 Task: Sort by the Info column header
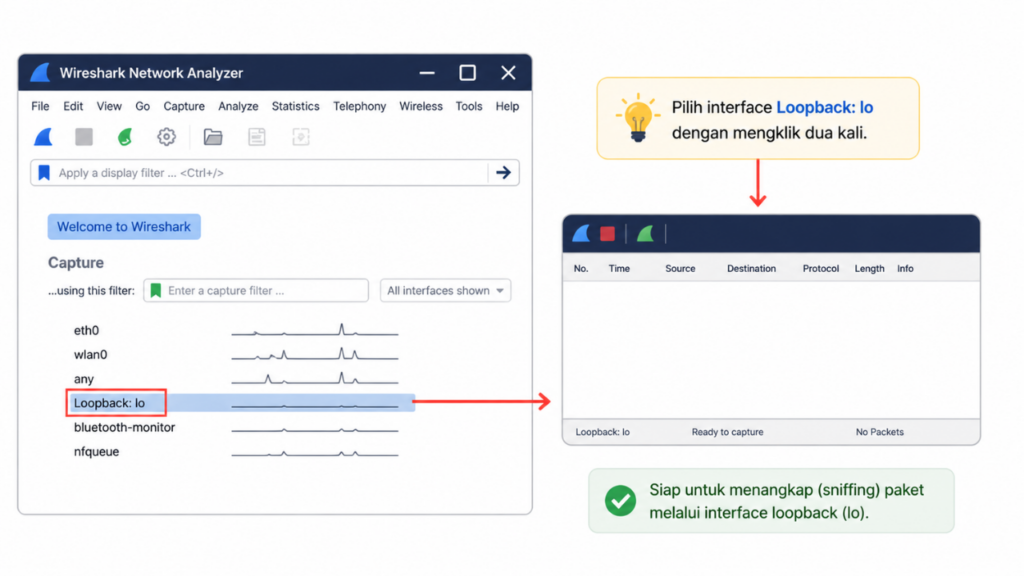(x=905, y=268)
